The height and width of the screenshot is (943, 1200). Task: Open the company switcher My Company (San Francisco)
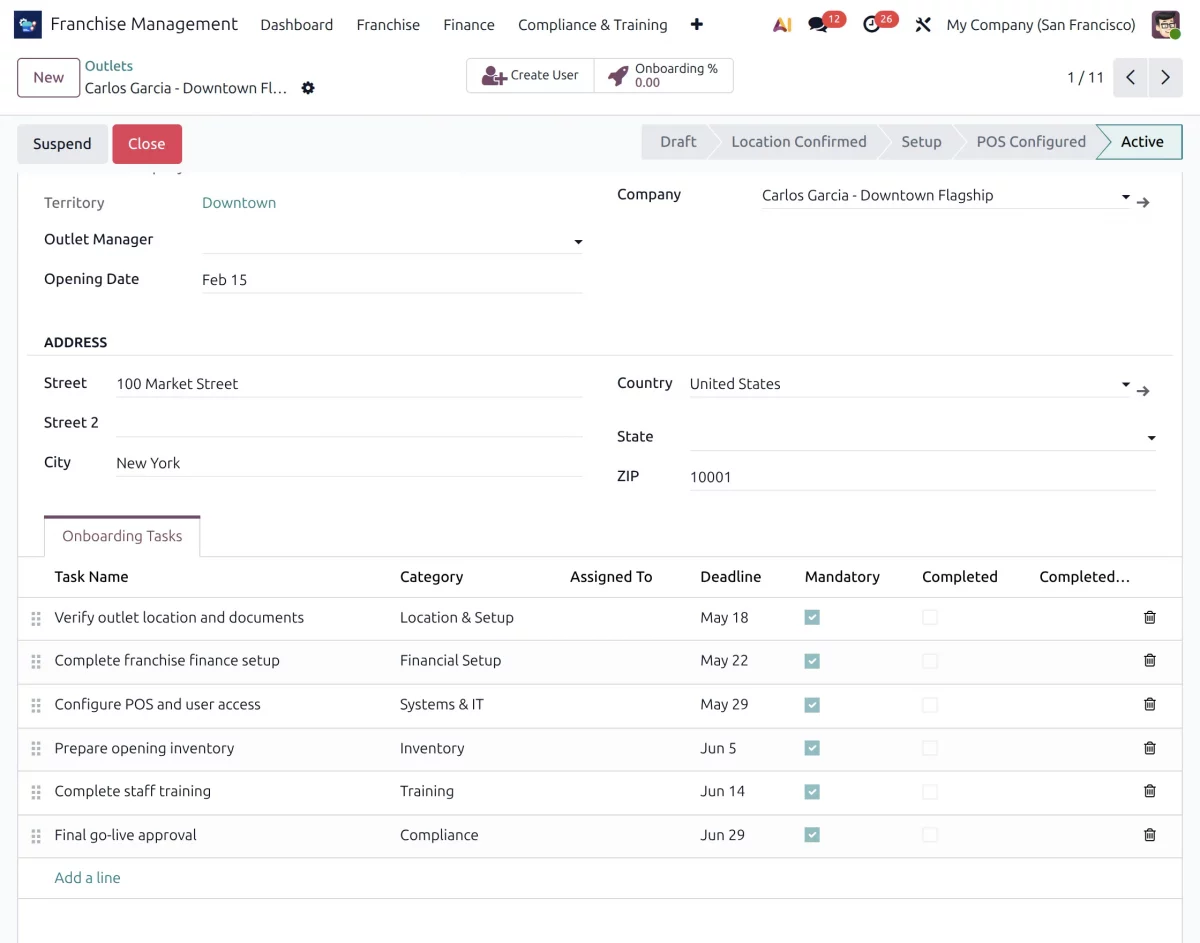click(x=1041, y=25)
